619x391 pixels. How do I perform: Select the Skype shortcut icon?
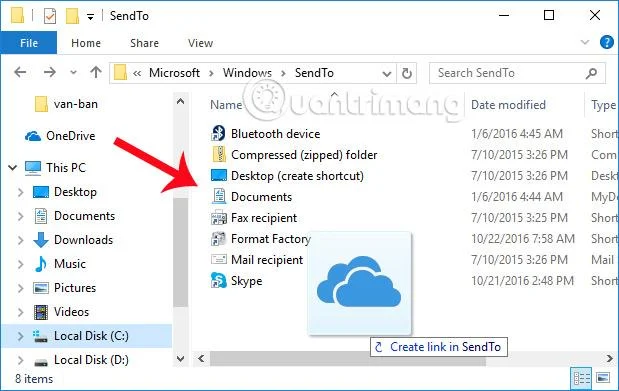click(218, 280)
